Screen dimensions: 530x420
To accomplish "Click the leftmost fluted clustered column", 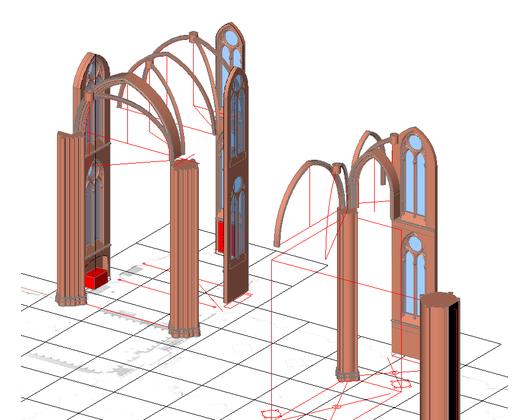I will pyautogui.click(x=71, y=219).
